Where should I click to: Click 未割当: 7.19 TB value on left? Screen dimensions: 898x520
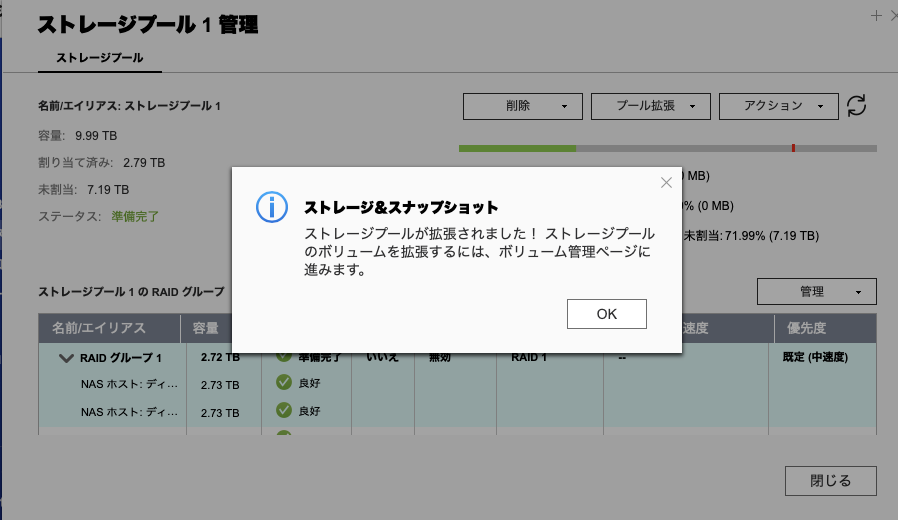click(108, 190)
